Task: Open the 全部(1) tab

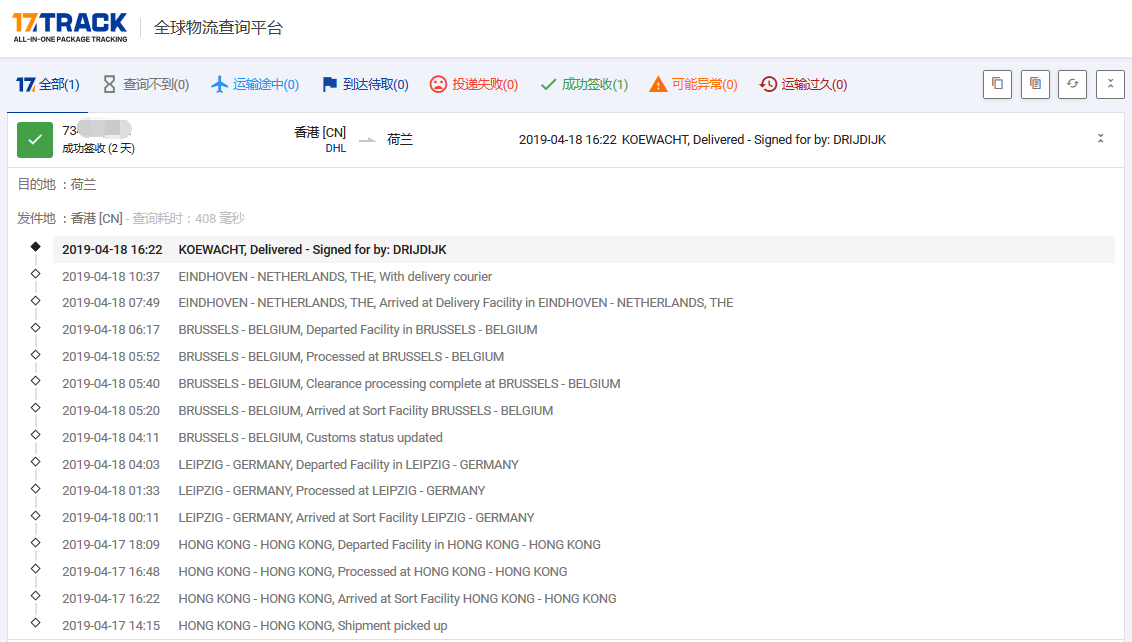Action: point(48,85)
